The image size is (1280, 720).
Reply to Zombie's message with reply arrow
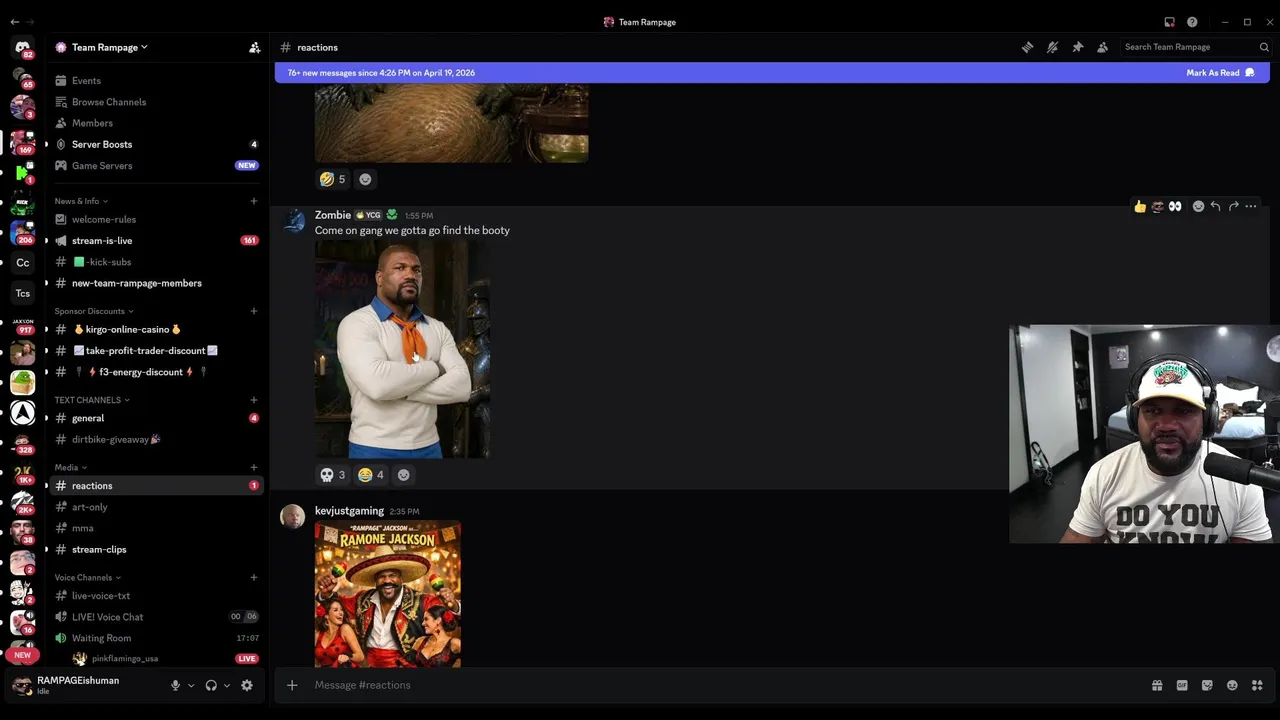(x=1215, y=206)
